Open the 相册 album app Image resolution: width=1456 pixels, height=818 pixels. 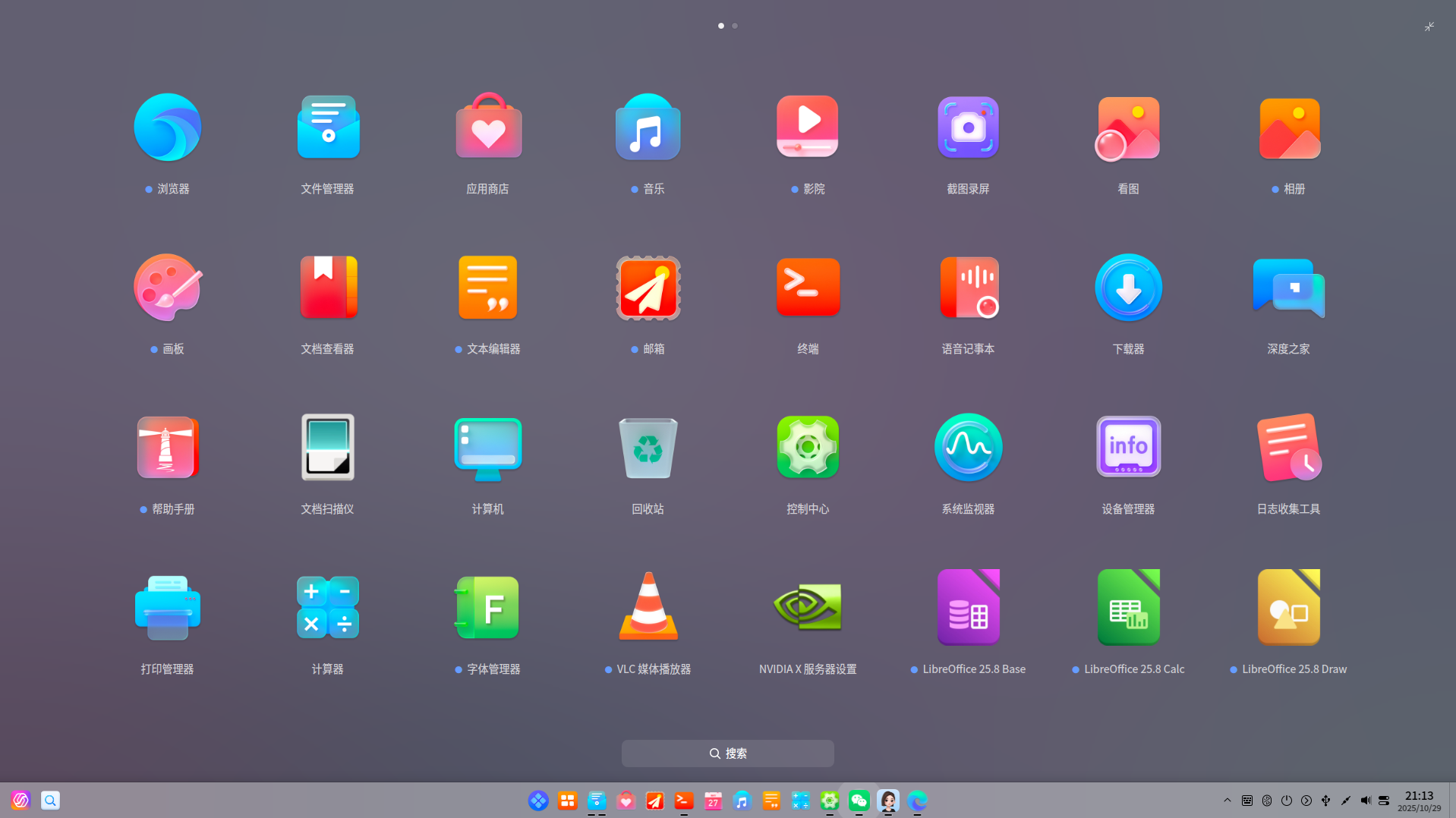coord(1289,128)
